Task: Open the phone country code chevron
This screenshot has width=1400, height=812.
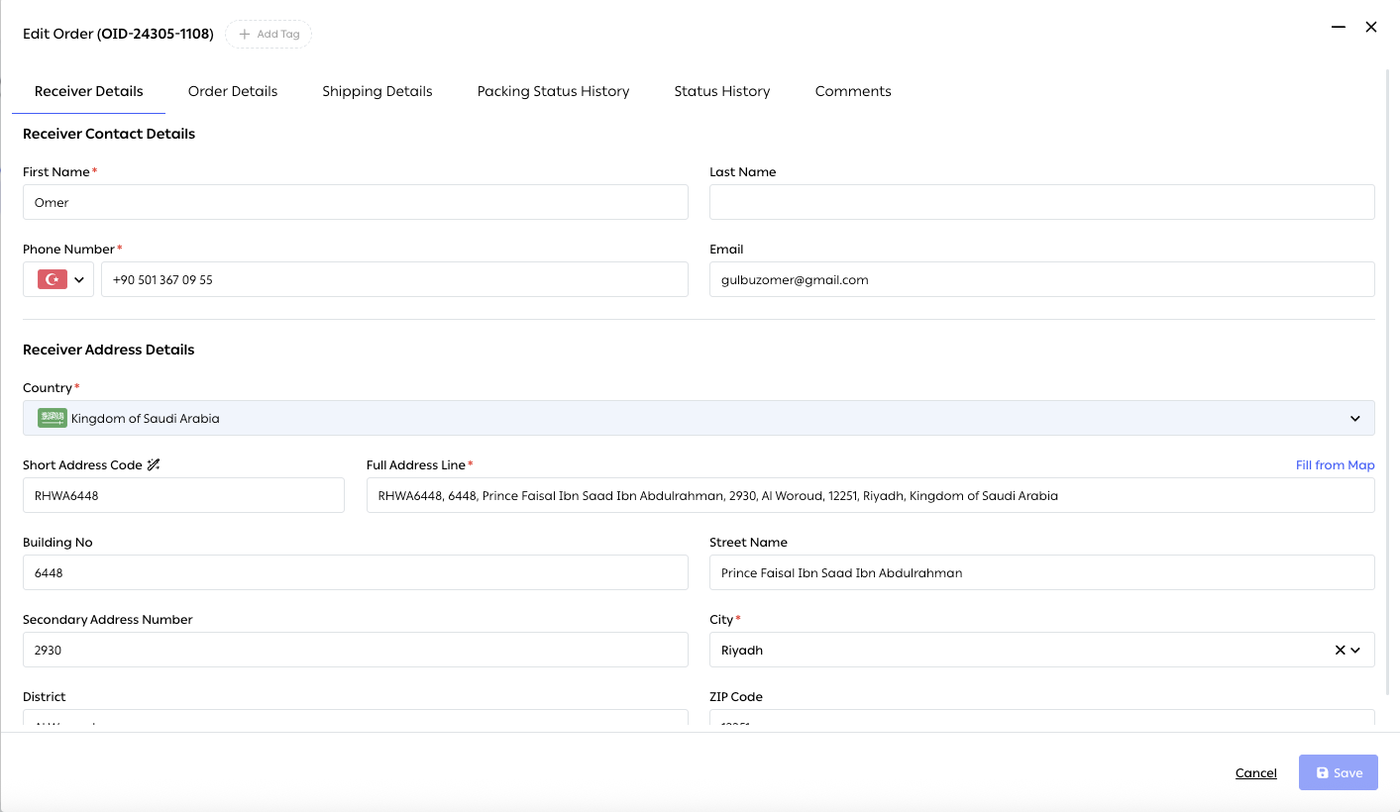Action: [79, 280]
